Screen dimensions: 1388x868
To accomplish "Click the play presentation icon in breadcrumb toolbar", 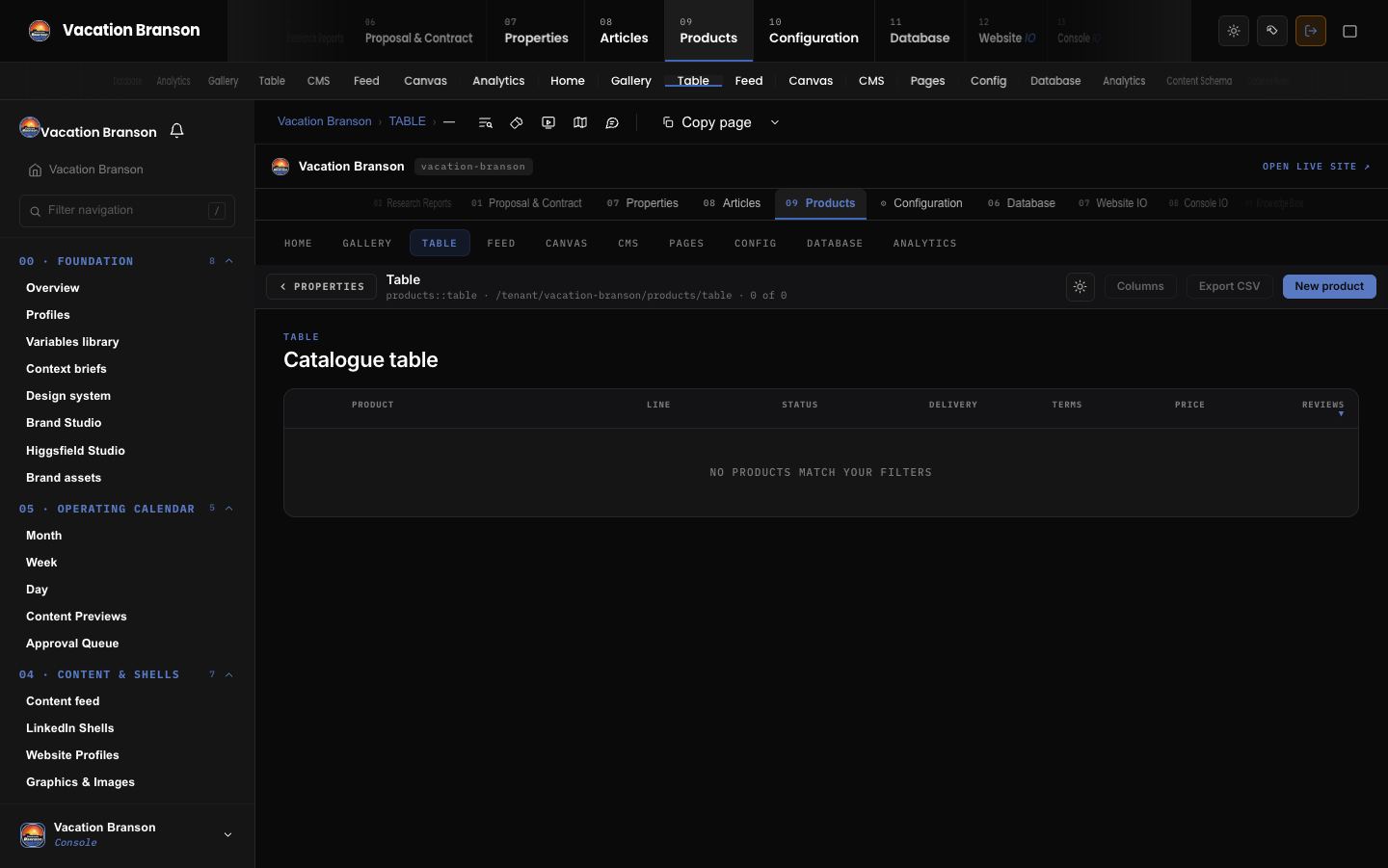I will [548, 122].
